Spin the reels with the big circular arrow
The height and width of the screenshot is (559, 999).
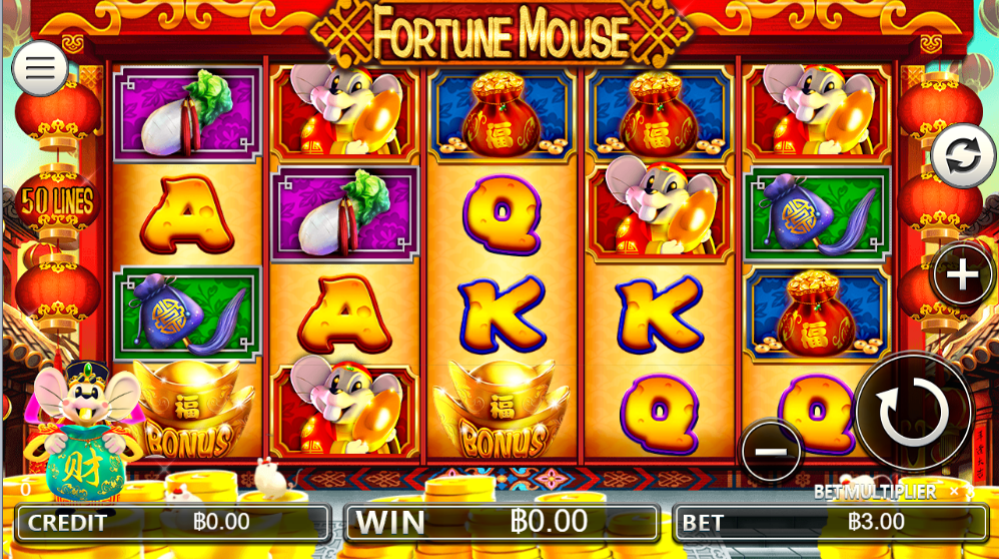[x=912, y=412]
